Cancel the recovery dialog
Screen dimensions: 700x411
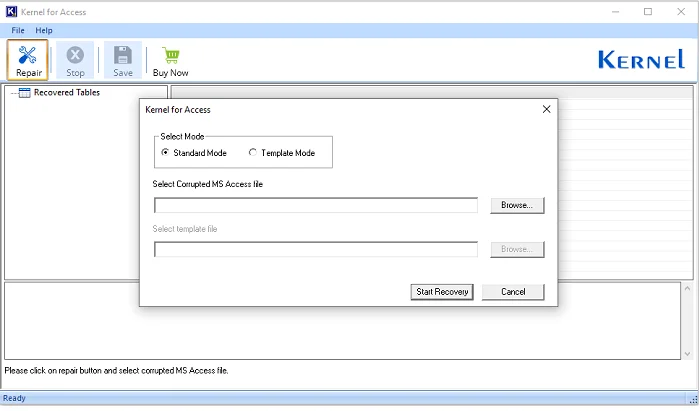click(x=513, y=292)
